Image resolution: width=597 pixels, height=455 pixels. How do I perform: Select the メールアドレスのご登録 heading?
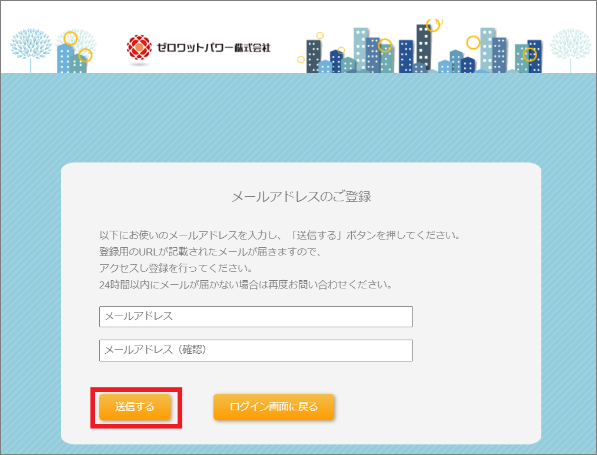(x=301, y=196)
